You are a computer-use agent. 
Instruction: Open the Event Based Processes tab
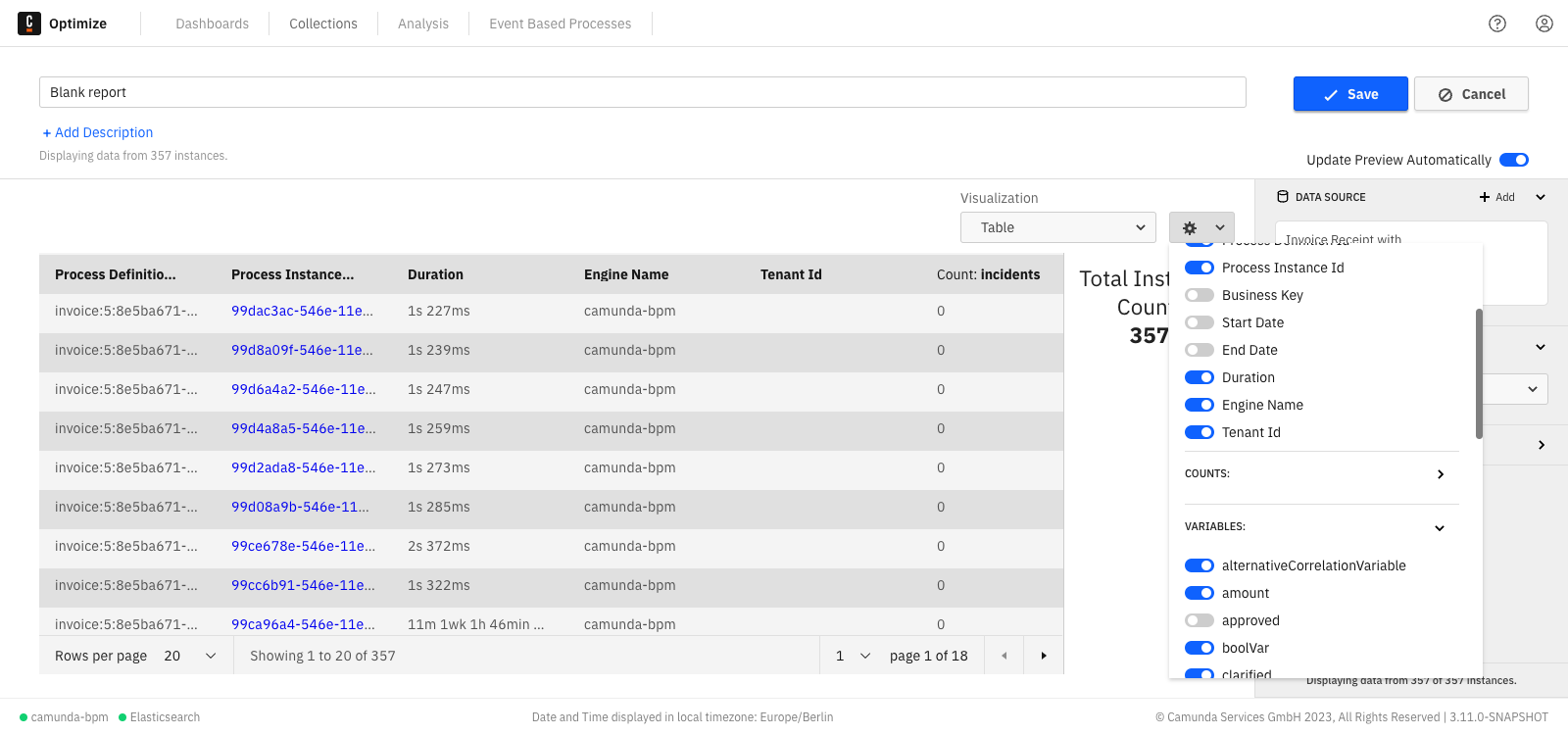click(561, 24)
